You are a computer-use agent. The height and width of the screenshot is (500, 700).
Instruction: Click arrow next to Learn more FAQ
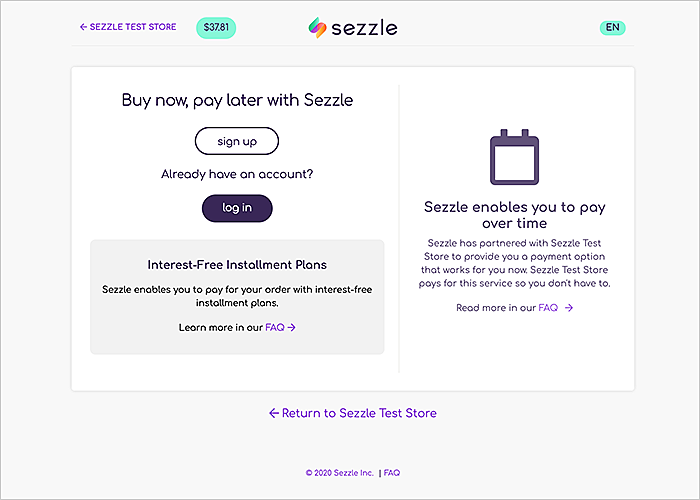coord(292,328)
